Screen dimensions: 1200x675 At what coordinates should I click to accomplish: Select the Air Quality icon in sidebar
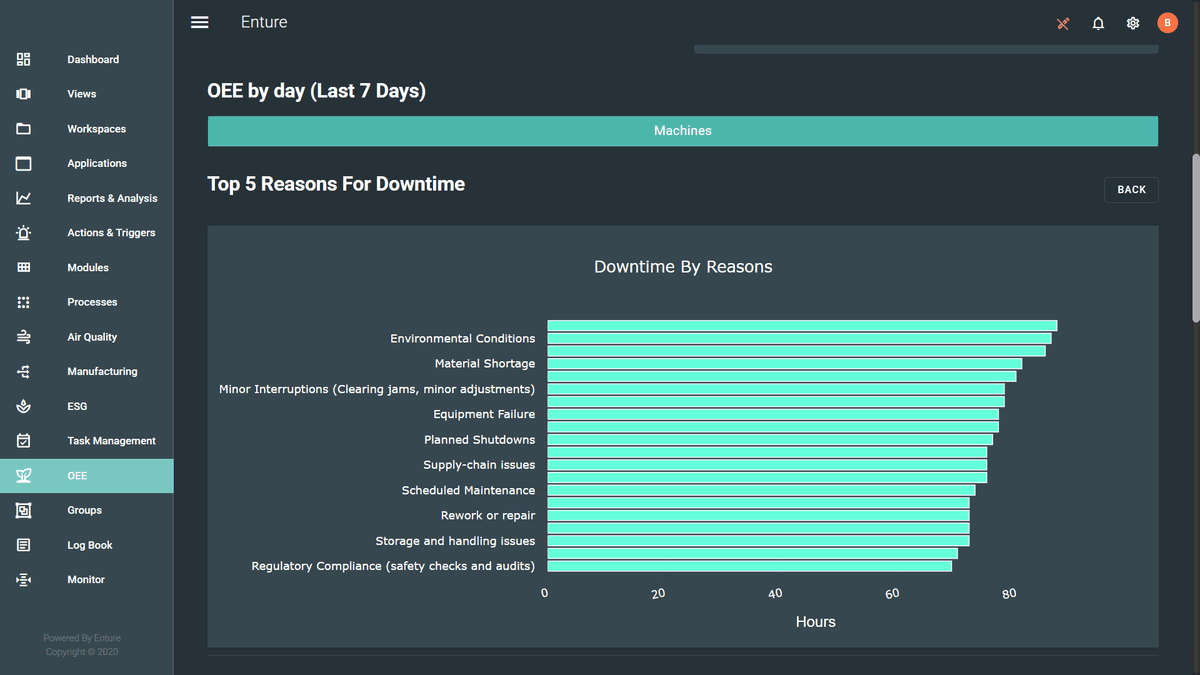click(x=23, y=336)
